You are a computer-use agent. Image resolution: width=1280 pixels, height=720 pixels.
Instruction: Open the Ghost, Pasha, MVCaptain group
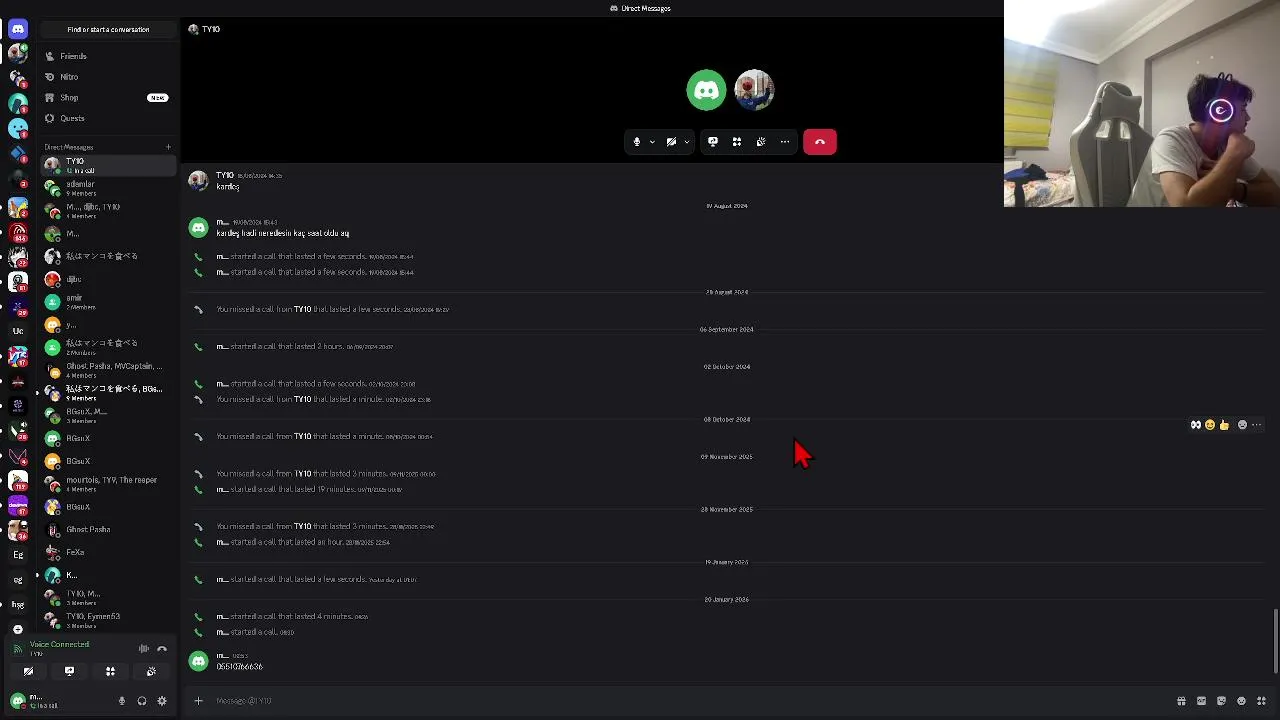[108, 370]
